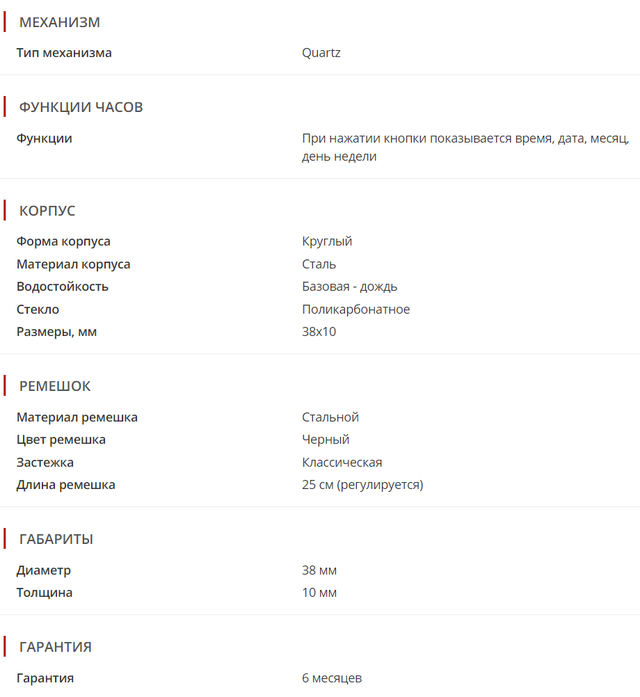
Task: Click the 25 см (регулируется) strap length
Action: (362, 484)
